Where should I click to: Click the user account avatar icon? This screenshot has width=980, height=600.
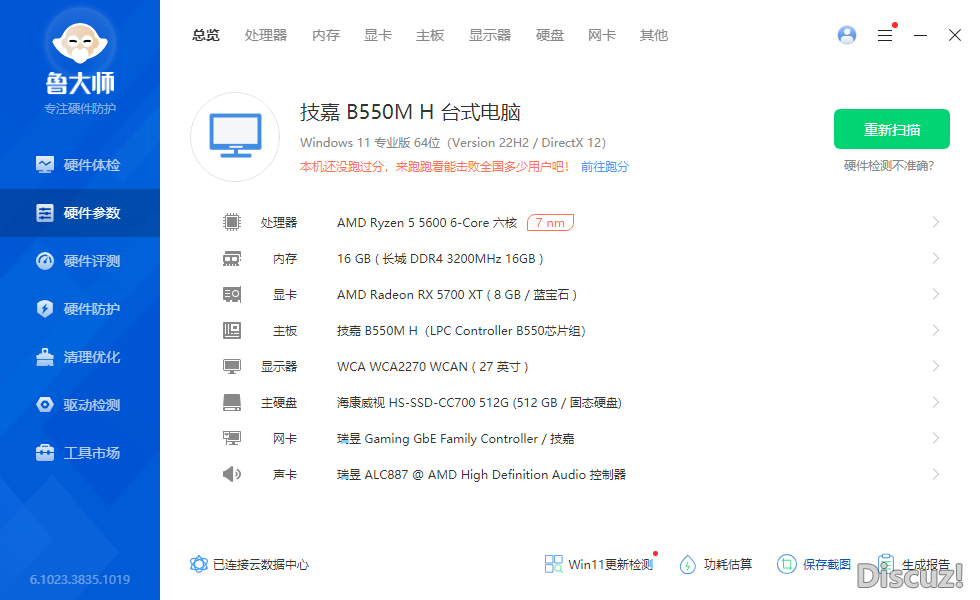pos(847,35)
